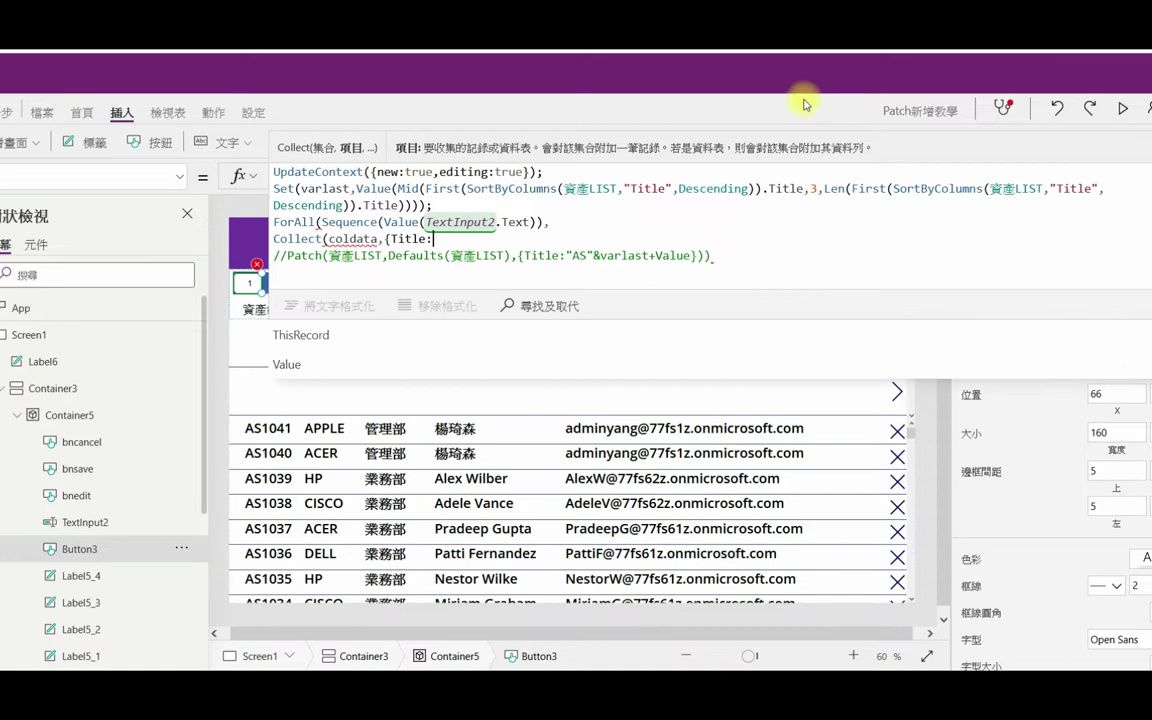This screenshot has height=720, width=1152.
Task: Undo the last change
Action: [x=1057, y=108]
